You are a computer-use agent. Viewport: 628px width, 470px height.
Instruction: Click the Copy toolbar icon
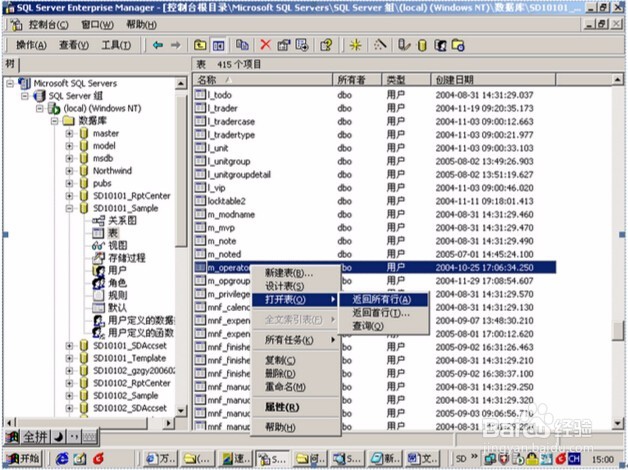[242, 45]
